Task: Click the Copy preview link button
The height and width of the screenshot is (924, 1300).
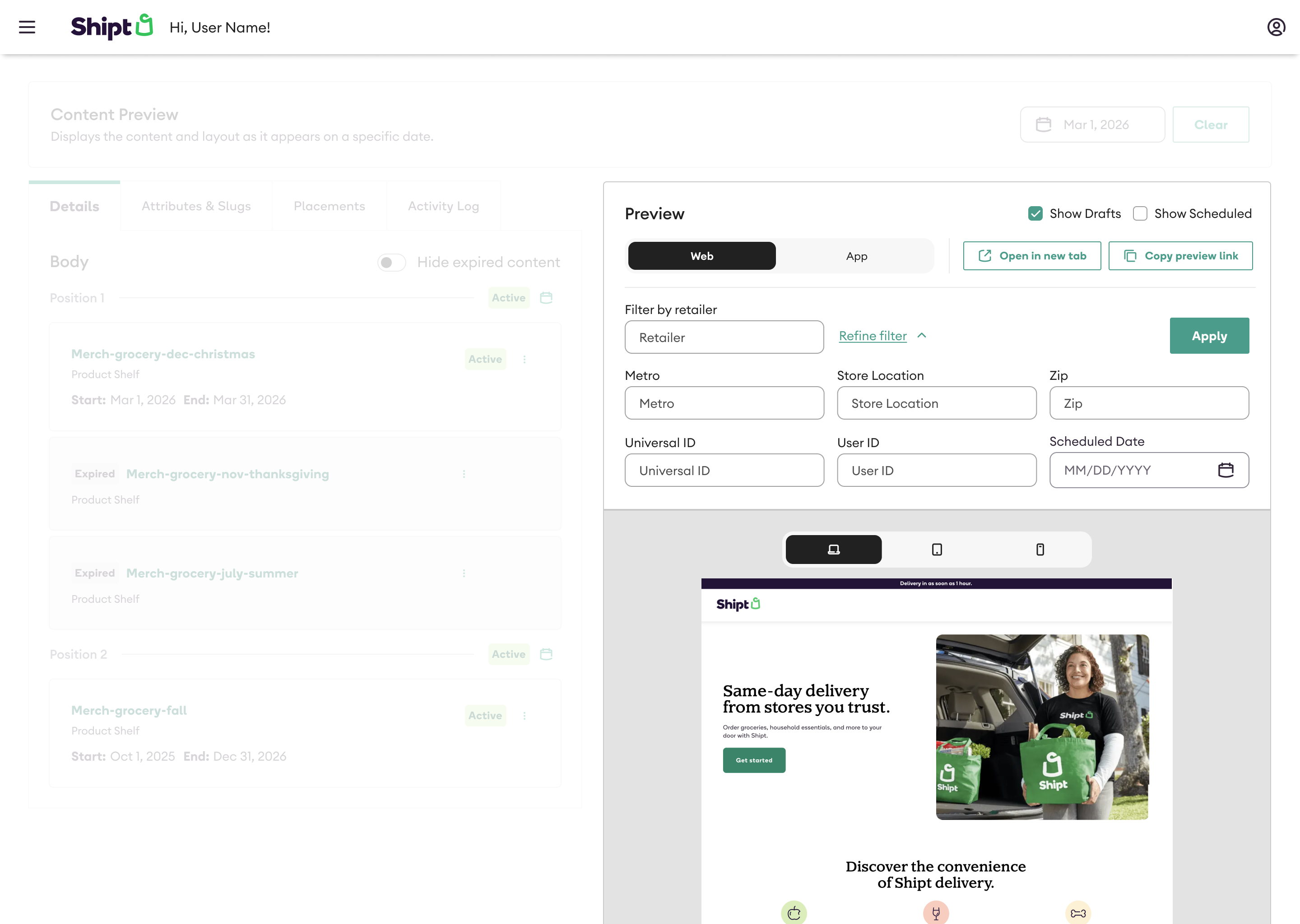Action: [x=1180, y=255]
